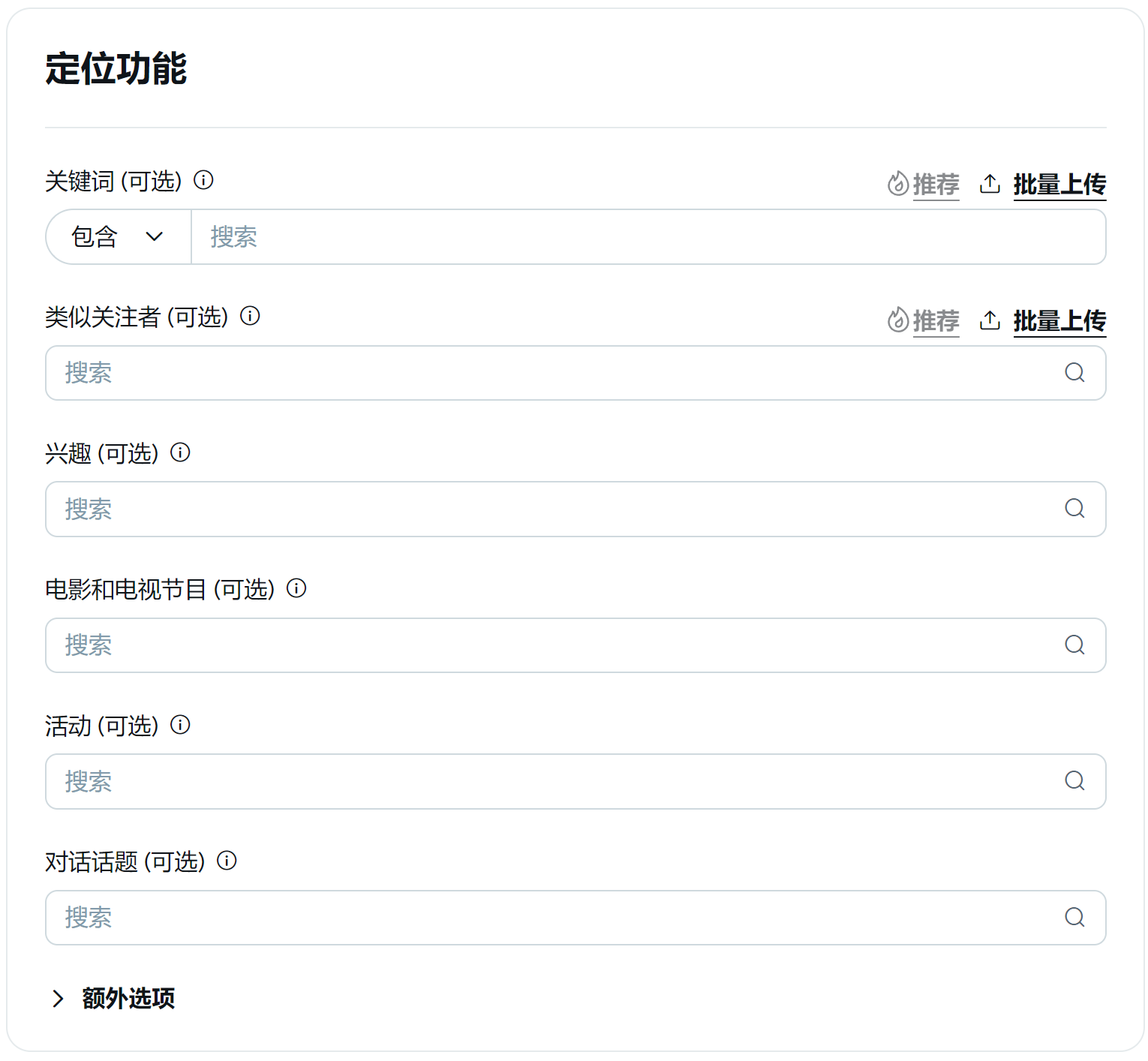This screenshot has height=1061, width=1148.
Task: Focus the 兴趣 search input
Action: 576,509
